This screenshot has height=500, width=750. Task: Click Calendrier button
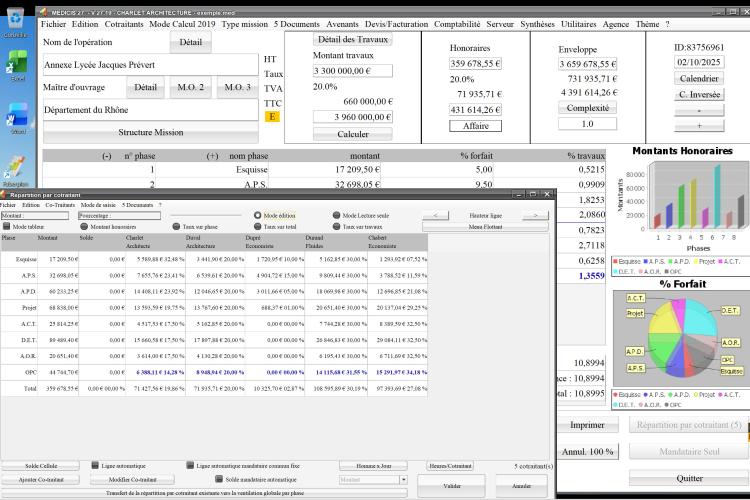pyautogui.click(x=699, y=78)
